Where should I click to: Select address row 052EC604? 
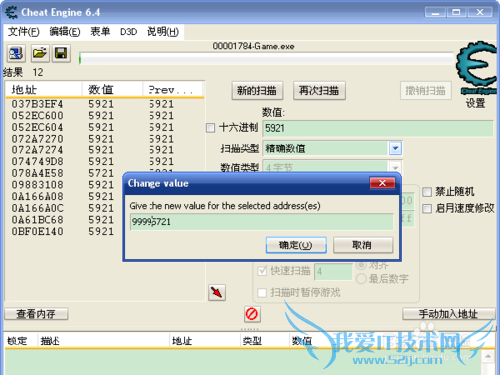(37, 127)
